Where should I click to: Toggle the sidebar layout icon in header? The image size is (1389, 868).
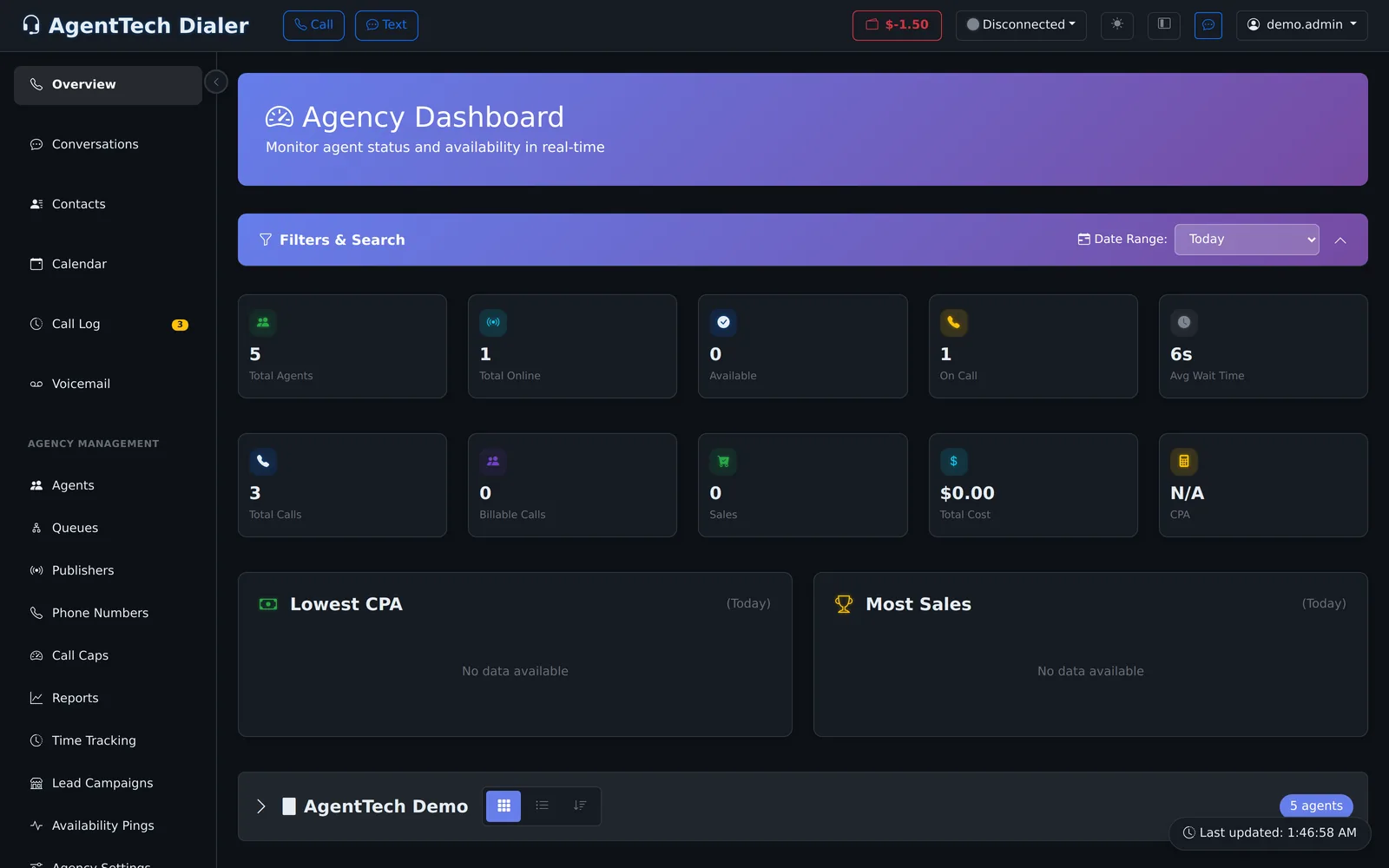1164,24
